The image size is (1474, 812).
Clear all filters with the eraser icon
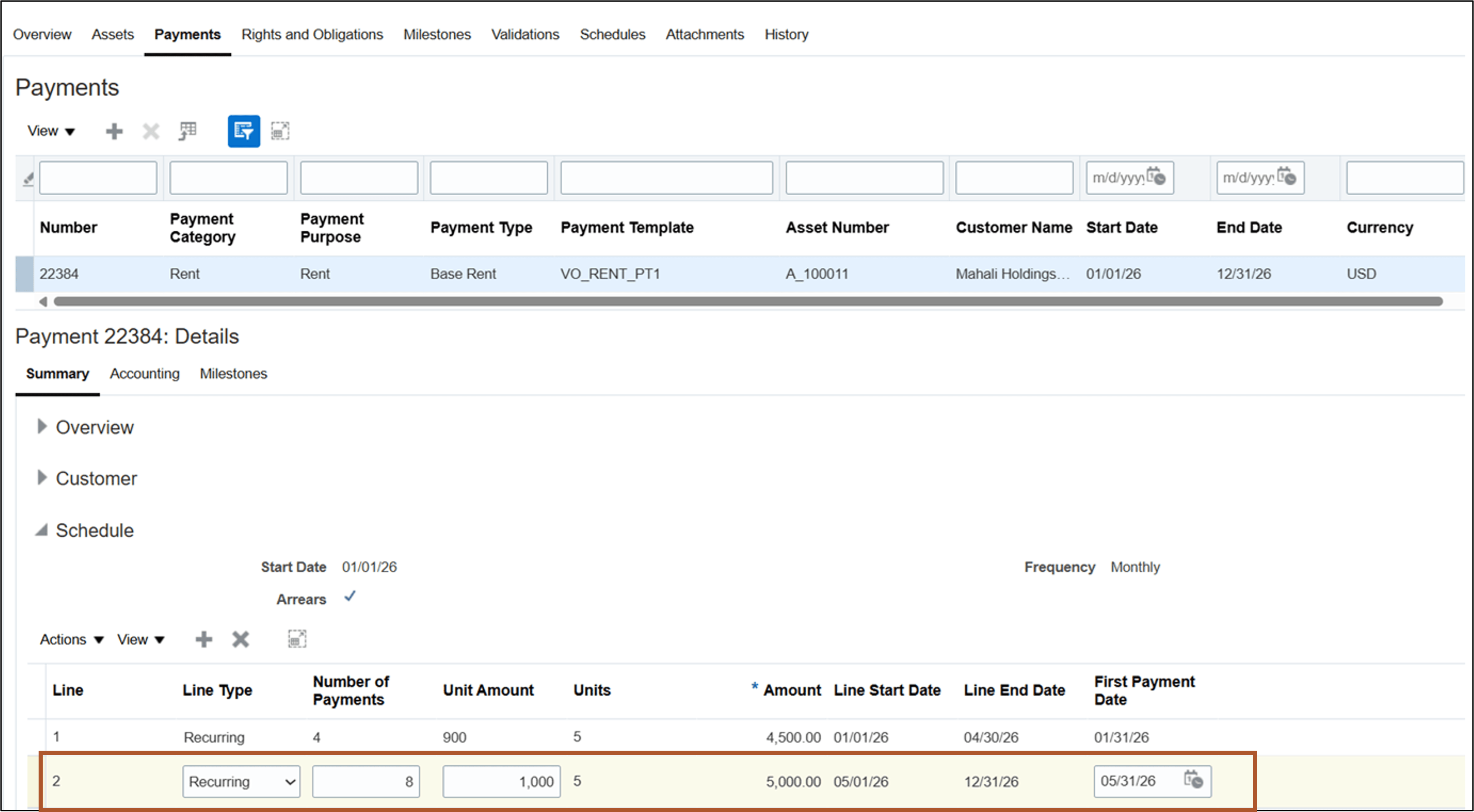pyautogui.click(x=27, y=179)
